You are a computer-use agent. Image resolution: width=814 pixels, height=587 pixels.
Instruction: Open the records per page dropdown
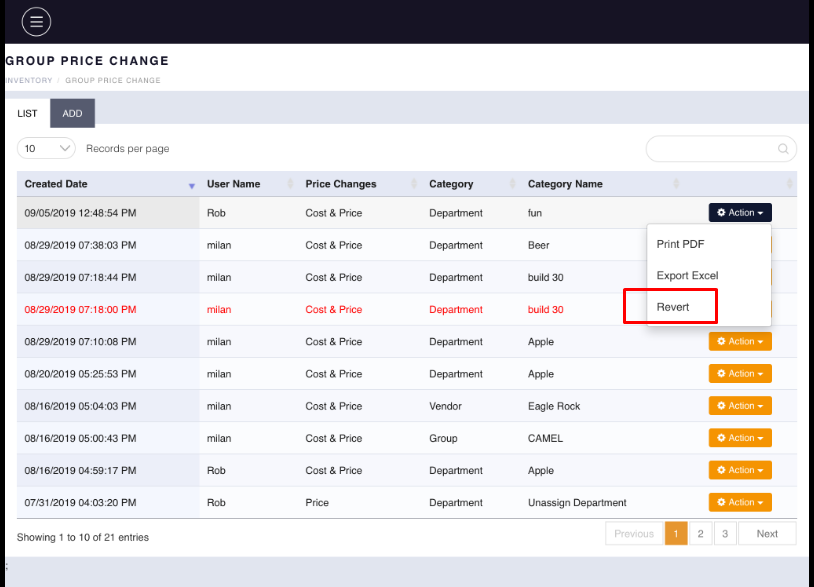[x=46, y=148]
